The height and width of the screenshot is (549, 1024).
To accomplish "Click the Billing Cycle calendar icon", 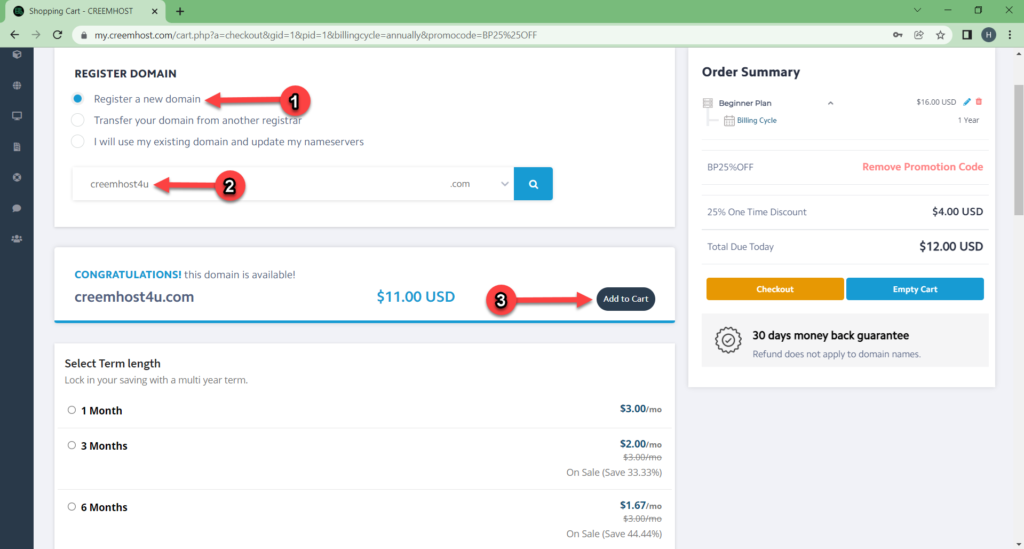I will point(729,121).
